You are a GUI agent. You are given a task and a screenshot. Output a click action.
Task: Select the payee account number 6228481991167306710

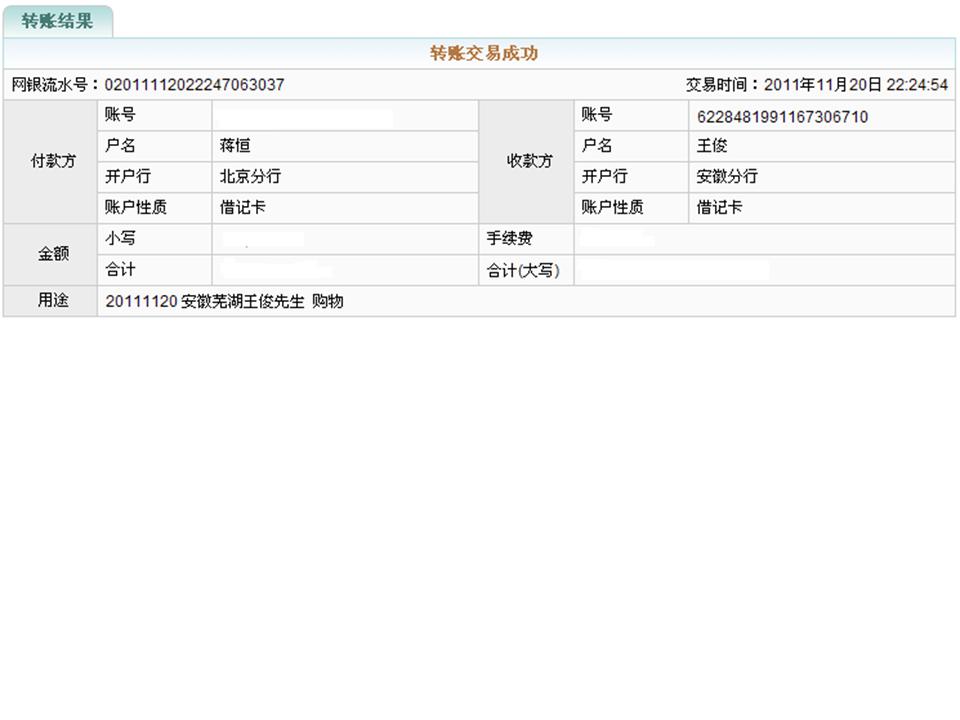pyautogui.click(x=782, y=117)
